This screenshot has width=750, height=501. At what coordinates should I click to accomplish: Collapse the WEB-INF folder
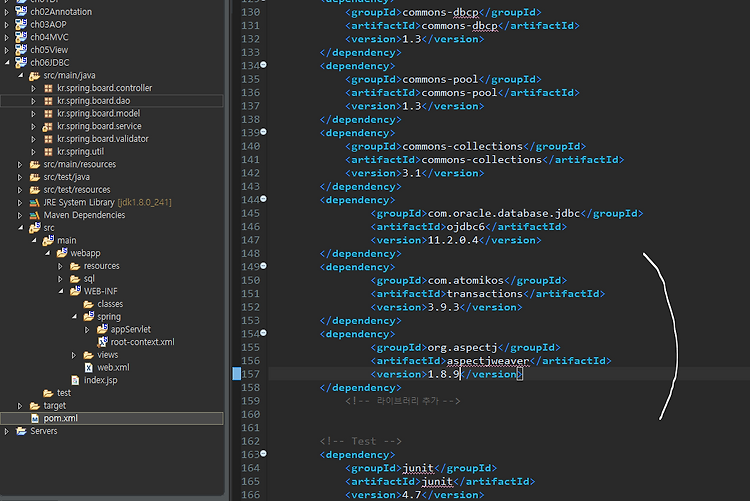(x=61, y=291)
